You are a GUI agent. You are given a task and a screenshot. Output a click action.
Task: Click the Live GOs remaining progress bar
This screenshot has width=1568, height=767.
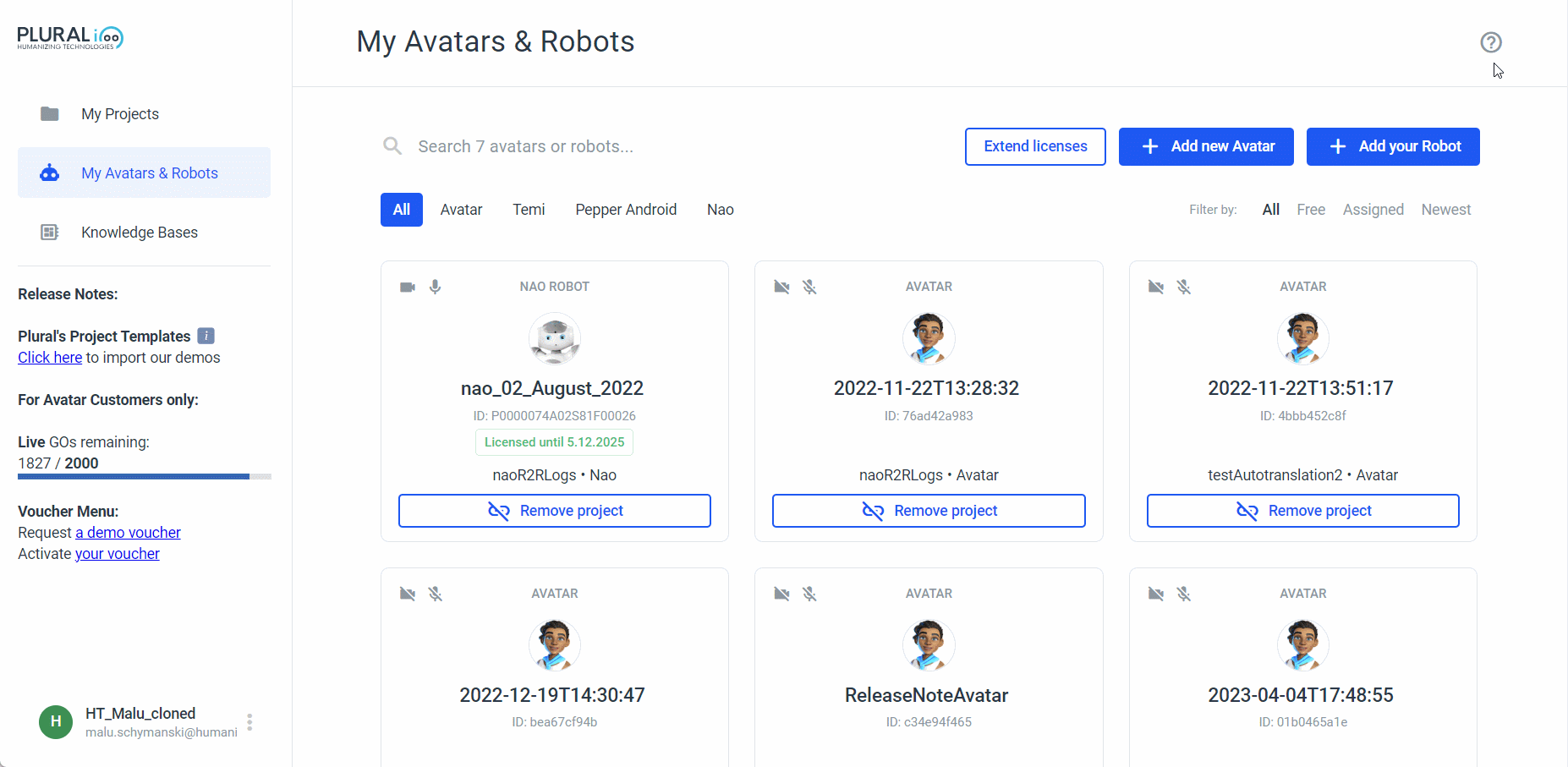pyautogui.click(x=144, y=477)
